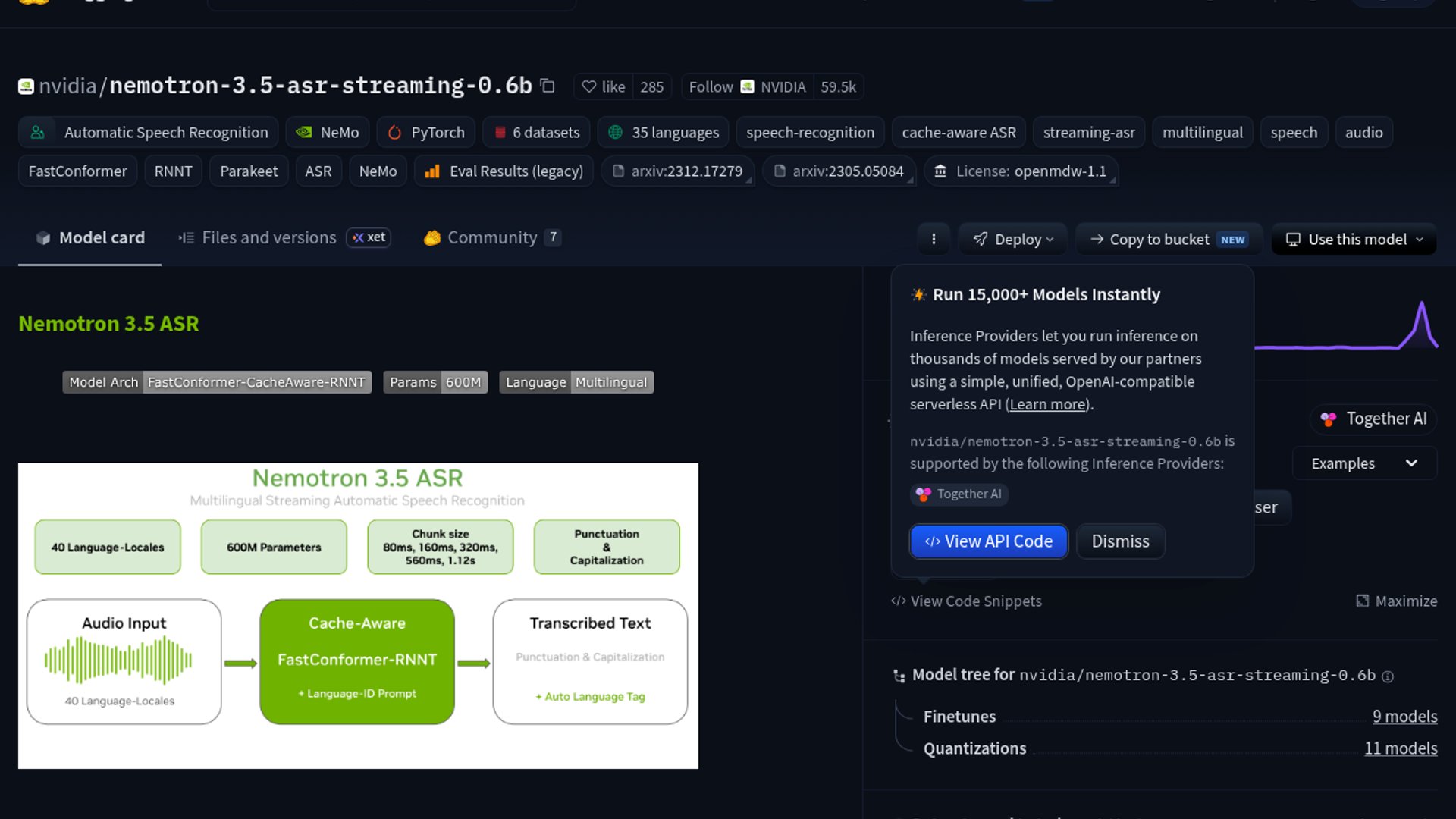Viewport: 1456px width, 819px height.
Task: Show the 35 languages tag
Action: pos(663,132)
